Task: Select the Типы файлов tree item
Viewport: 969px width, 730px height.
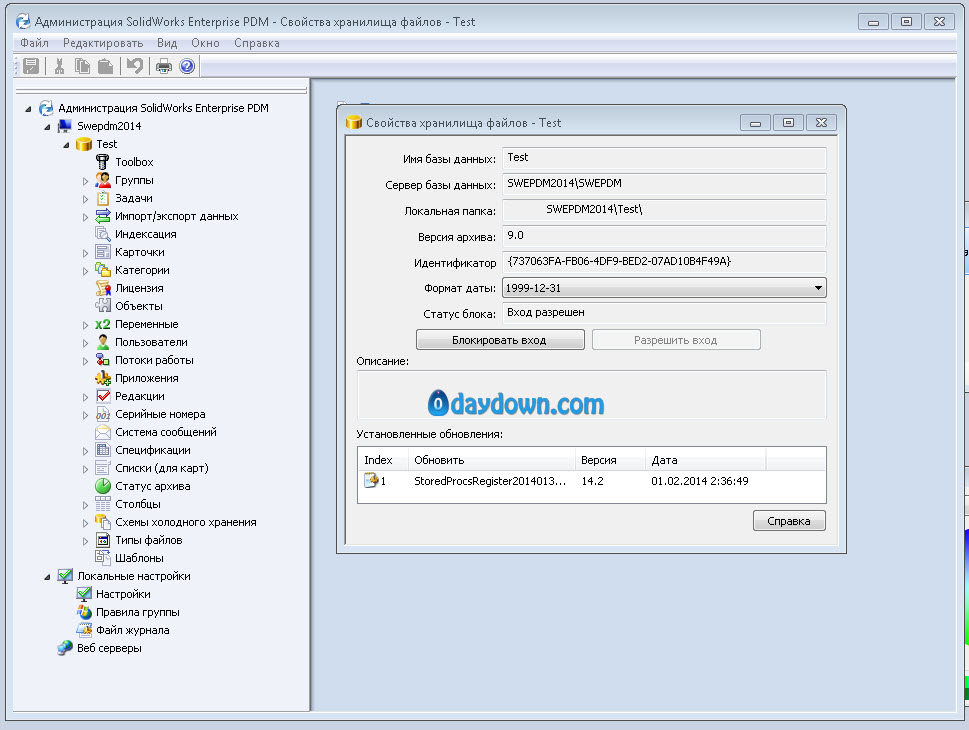Action: [148, 540]
